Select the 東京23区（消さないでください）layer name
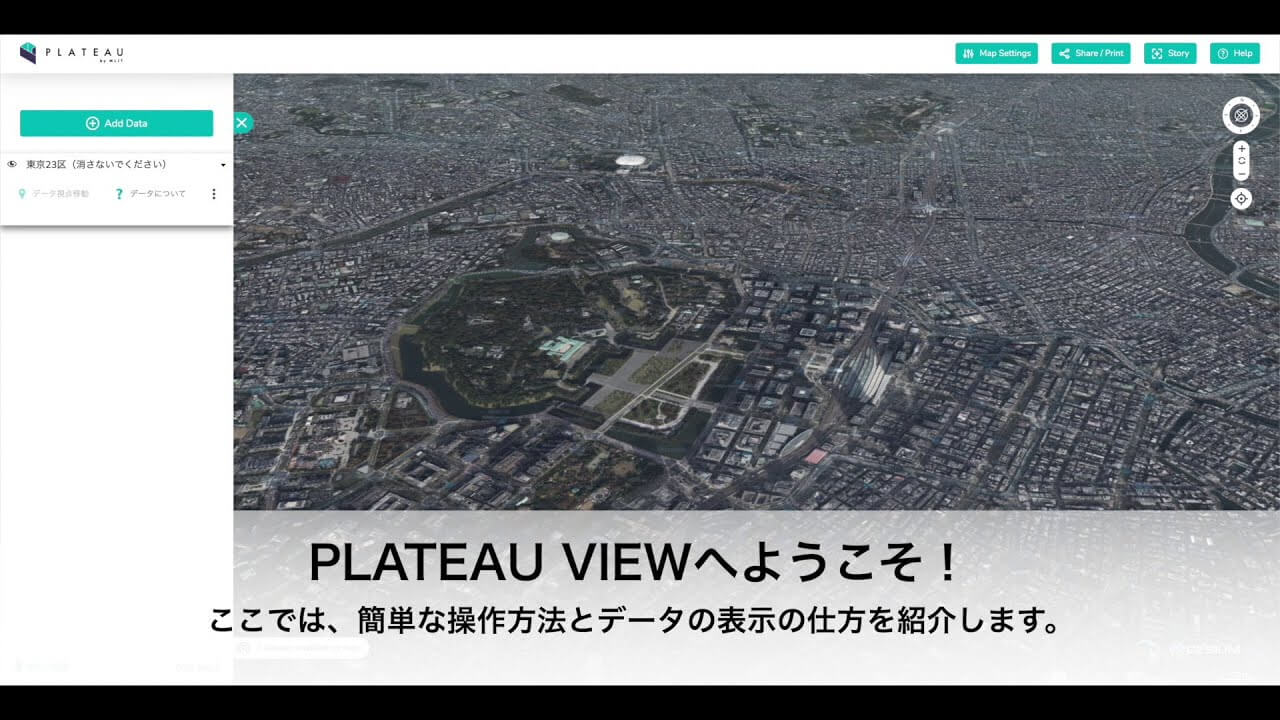This screenshot has height=720, width=1280. 96,164
